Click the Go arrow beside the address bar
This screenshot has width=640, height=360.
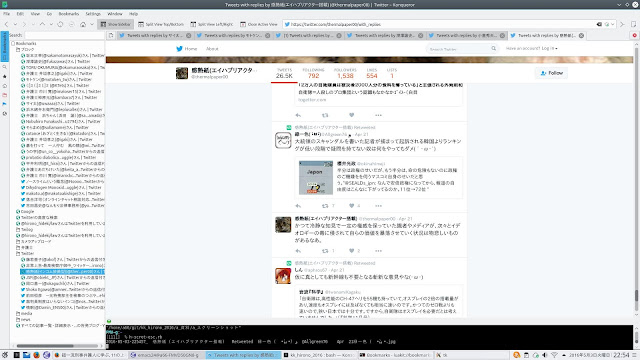click(x=622, y=24)
